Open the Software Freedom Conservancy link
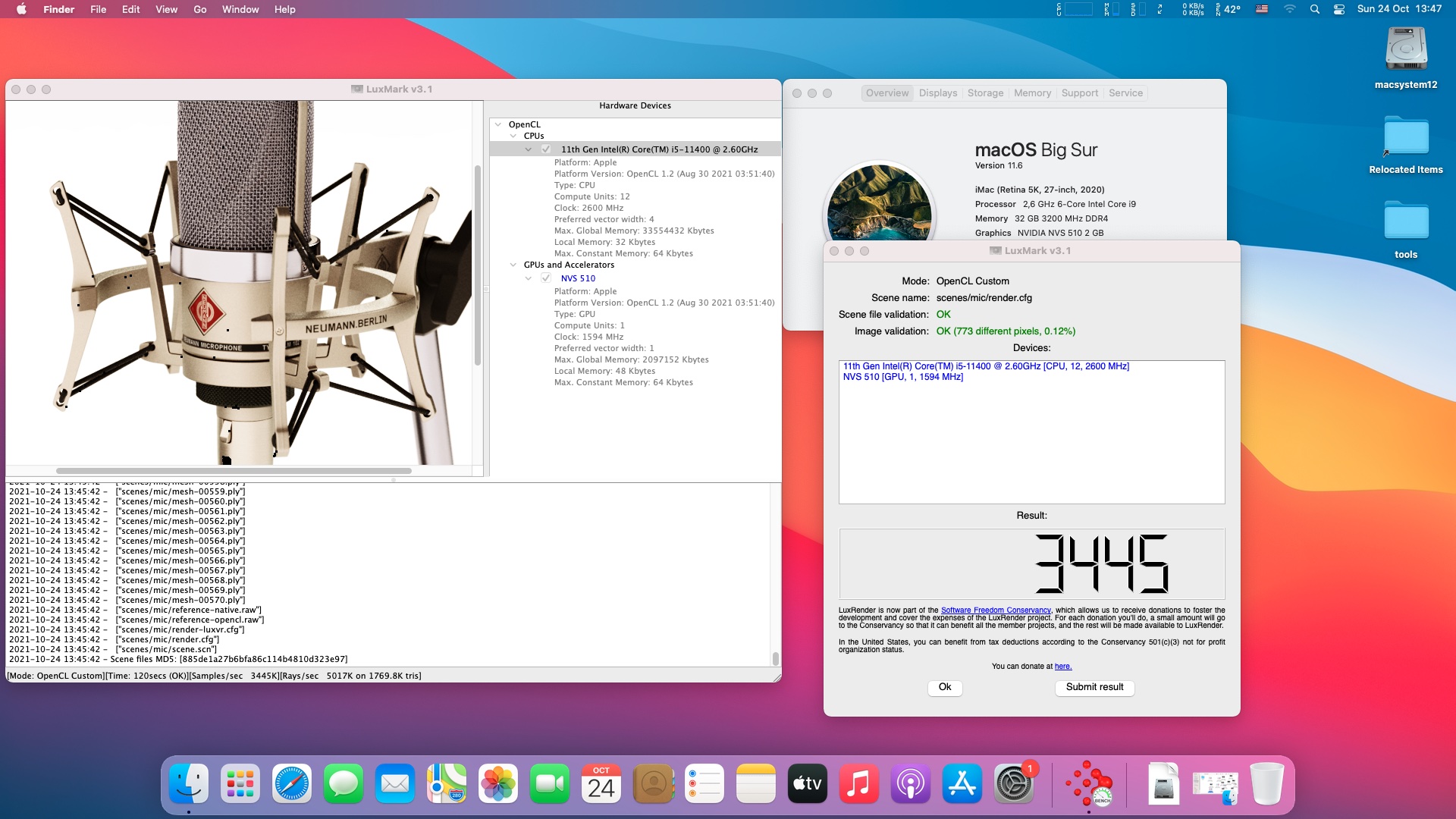This screenshot has height=819, width=1456. tap(996, 610)
